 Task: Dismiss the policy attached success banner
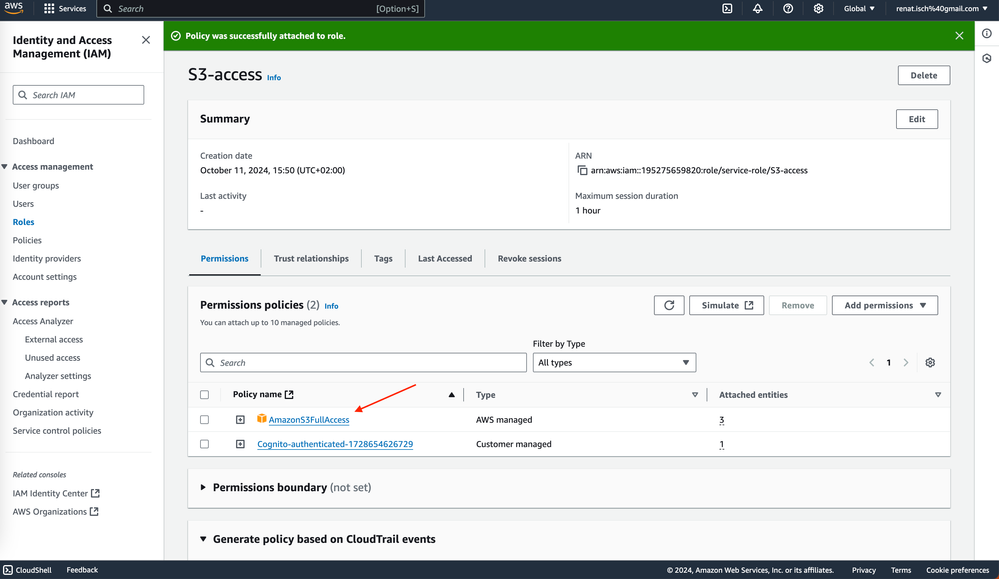point(959,36)
